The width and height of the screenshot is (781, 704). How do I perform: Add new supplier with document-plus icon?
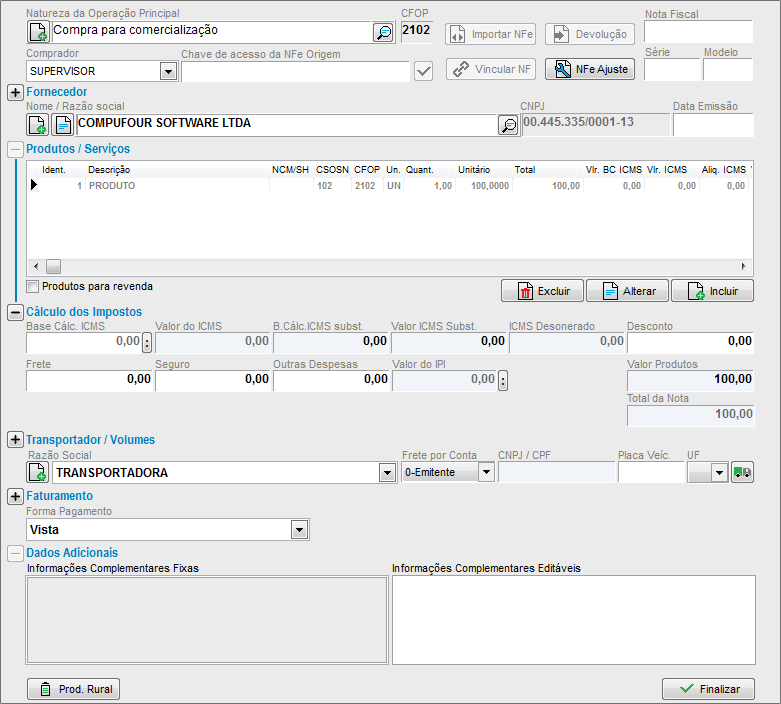click(x=37, y=125)
